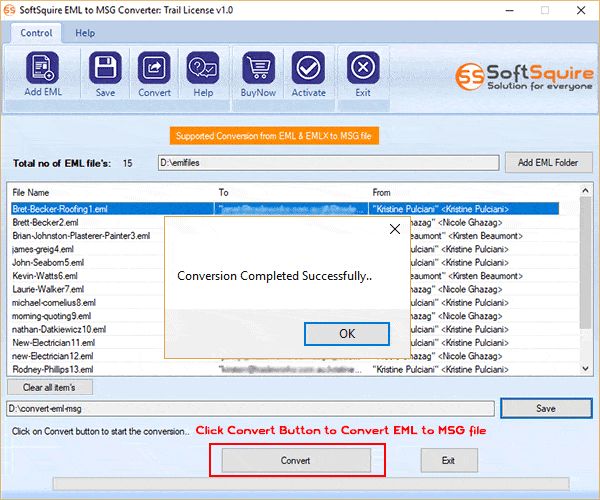Viewport: 600px width, 500px height.
Task: Select Rodney-Phillips13.eml file
Action: pos(52,369)
